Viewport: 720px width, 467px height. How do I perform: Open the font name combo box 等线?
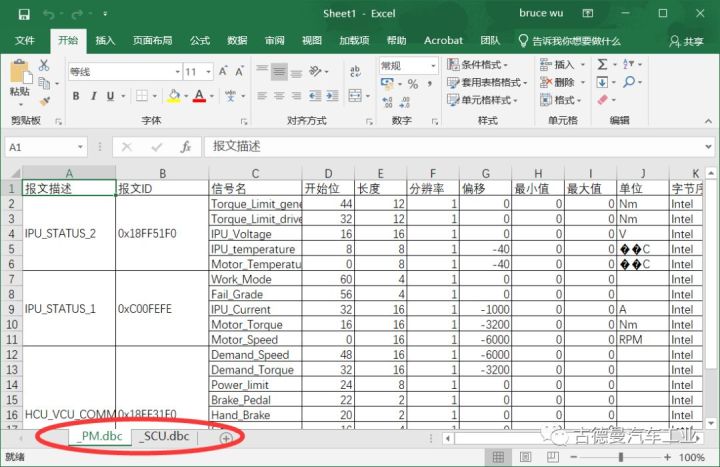pyautogui.click(x=125, y=72)
